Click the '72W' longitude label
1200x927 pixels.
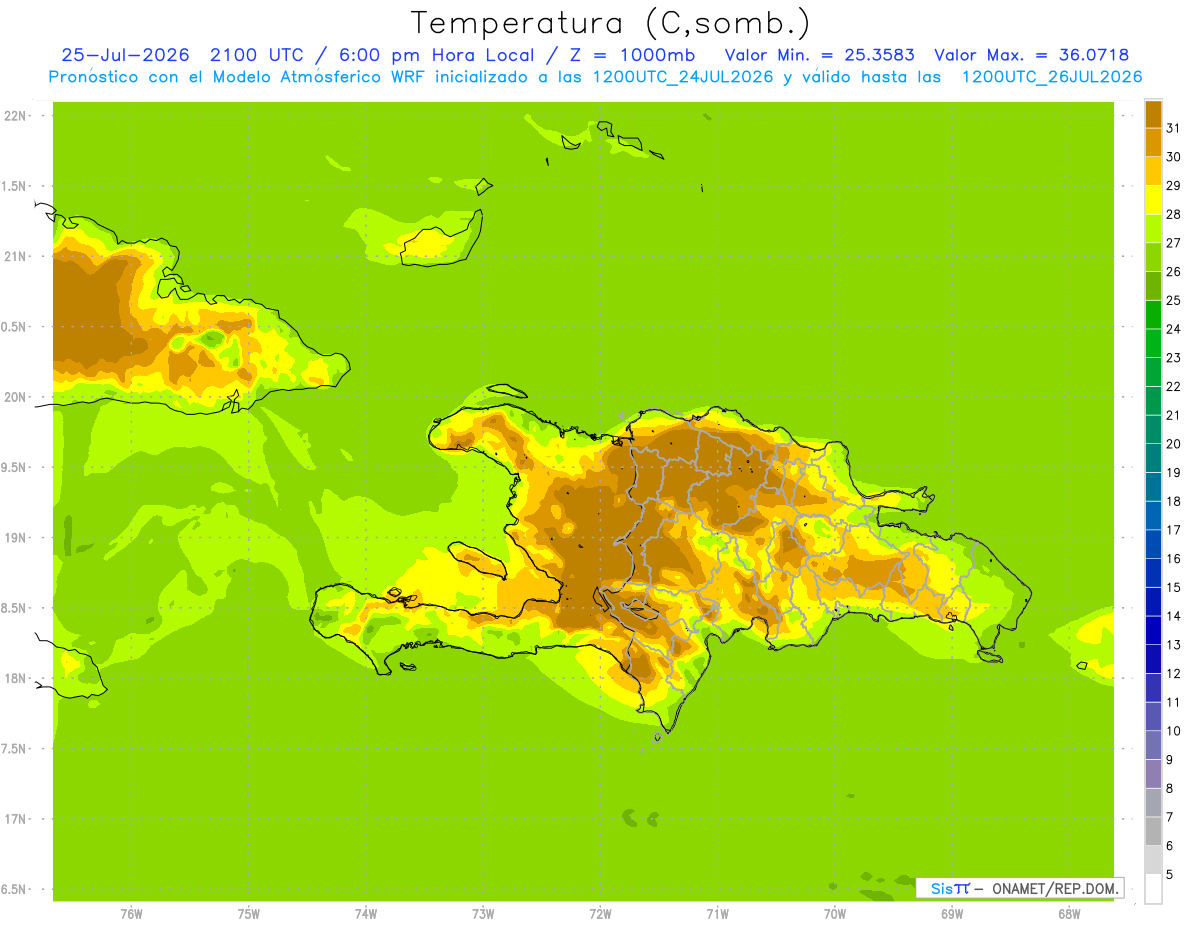pos(600,913)
